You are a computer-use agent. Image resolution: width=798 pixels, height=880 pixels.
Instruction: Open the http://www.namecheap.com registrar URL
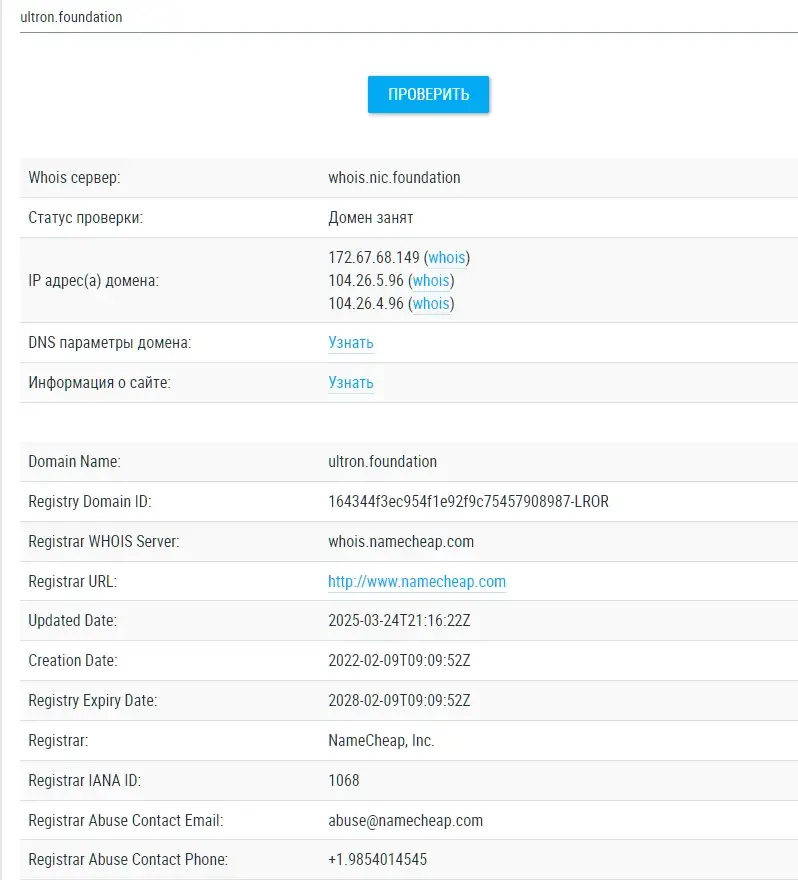(417, 581)
